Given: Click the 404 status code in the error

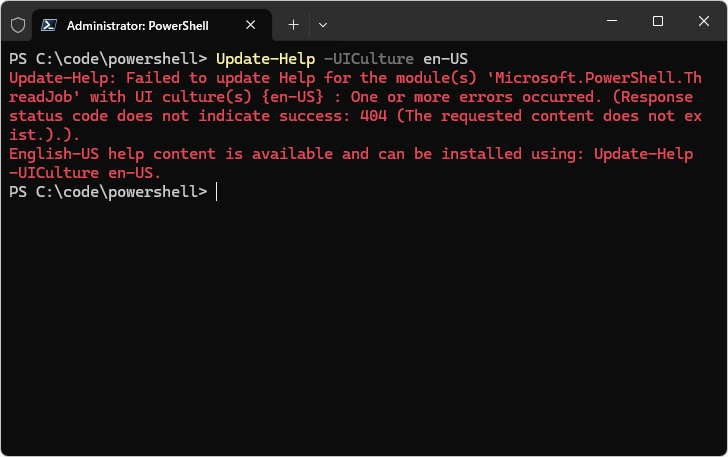Looking at the screenshot, I should (x=376, y=115).
